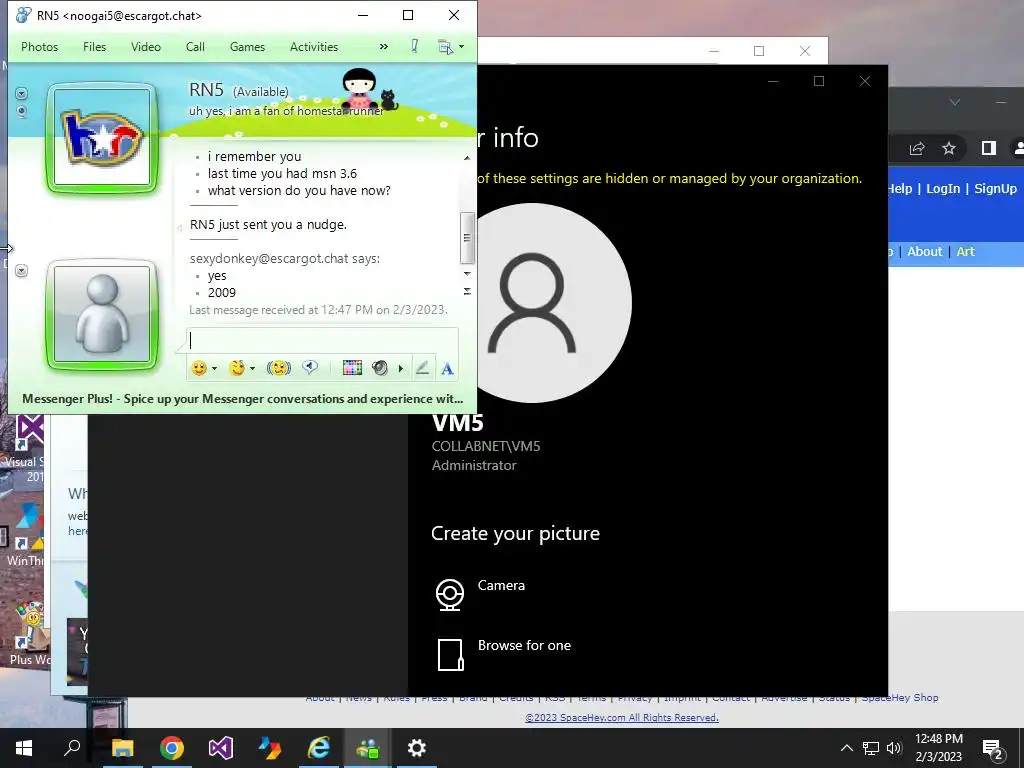Click the Messenger Plus sounds speaker icon
Screen dimensions: 1024x768
tap(379, 368)
